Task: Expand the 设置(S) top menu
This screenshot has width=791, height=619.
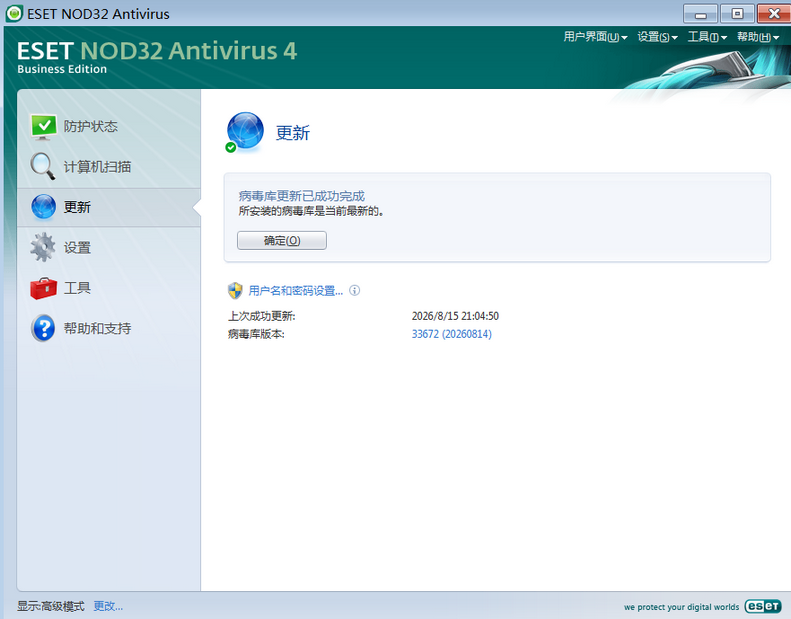Action: 657,37
